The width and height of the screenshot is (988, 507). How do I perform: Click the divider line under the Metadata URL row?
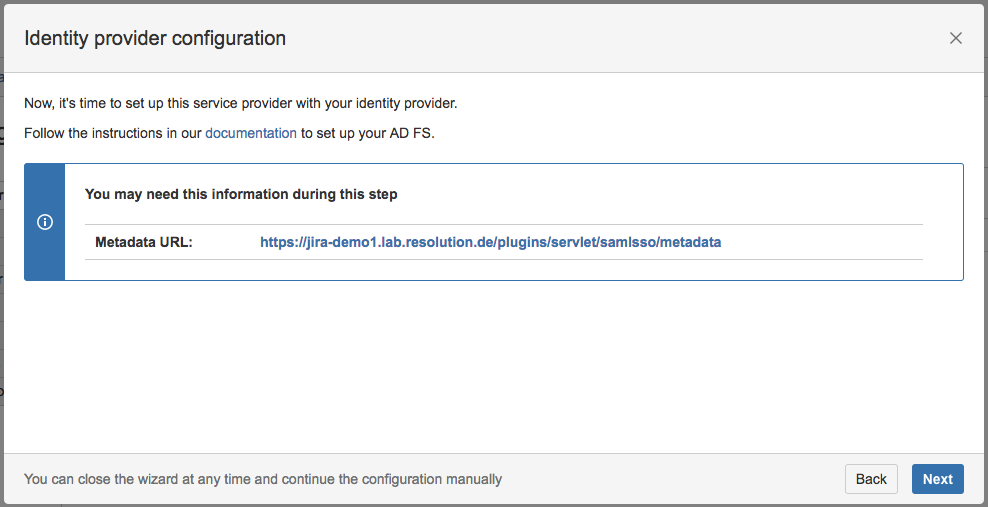pyautogui.click(x=503, y=259)
